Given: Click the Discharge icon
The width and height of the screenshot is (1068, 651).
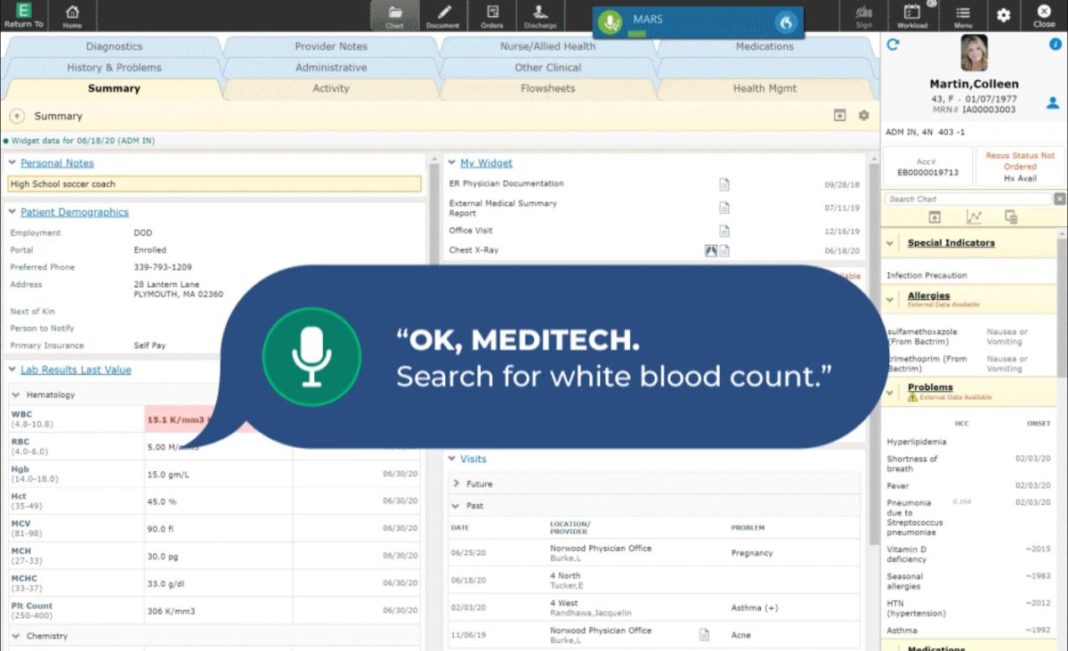Looking at the screenshot, I should (540, 15).
